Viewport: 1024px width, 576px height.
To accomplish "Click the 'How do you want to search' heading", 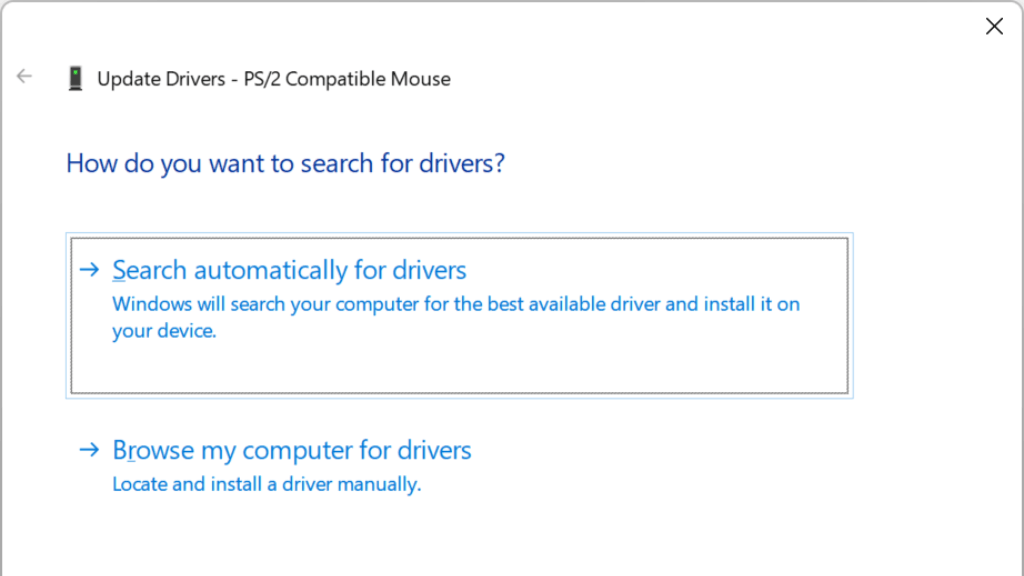I will coord(285,163).
